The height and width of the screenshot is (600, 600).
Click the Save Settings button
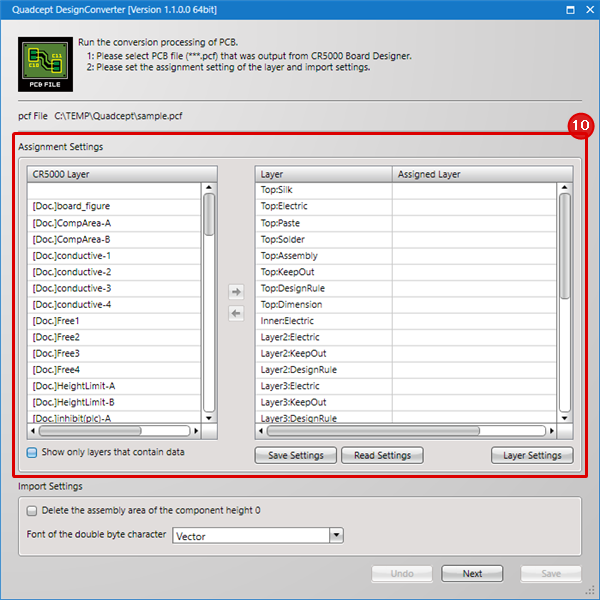[x=296, y=455]
